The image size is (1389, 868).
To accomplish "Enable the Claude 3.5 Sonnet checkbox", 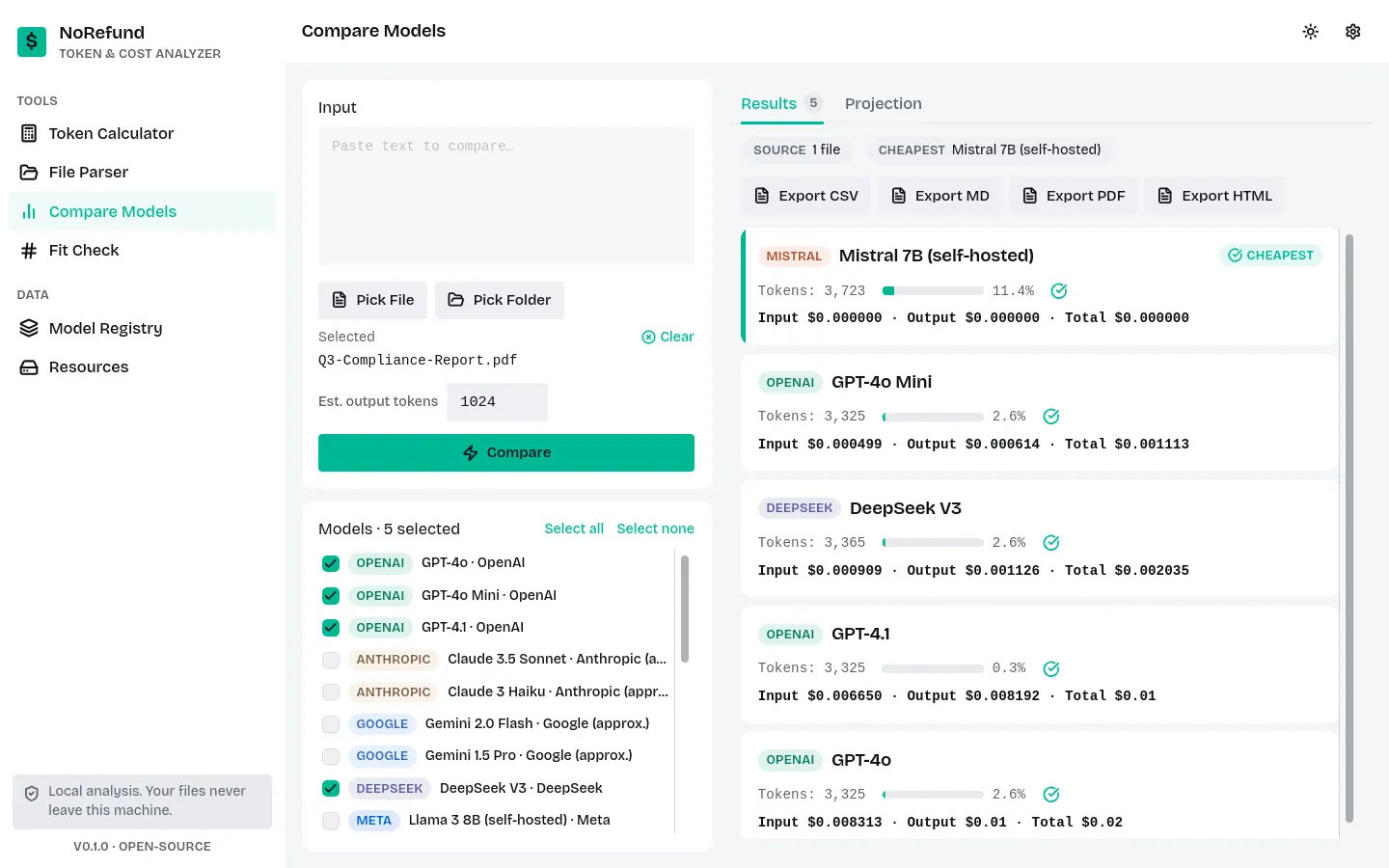I will tap(331, 660).
